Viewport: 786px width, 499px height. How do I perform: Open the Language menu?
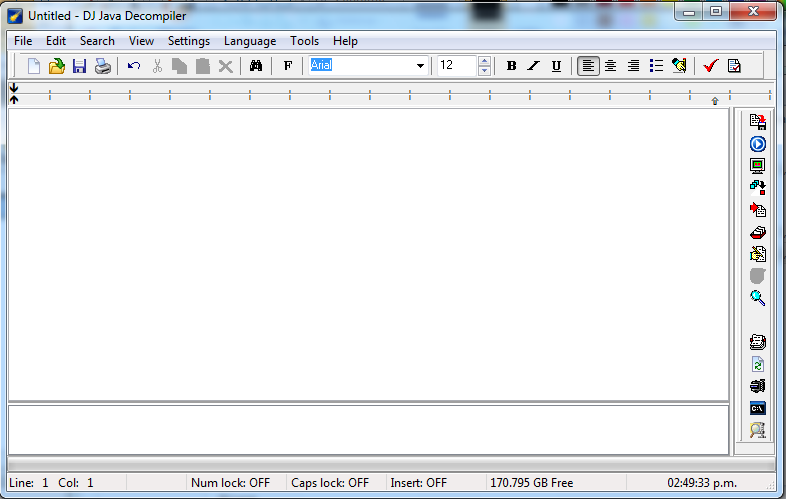tap(250, 41)
